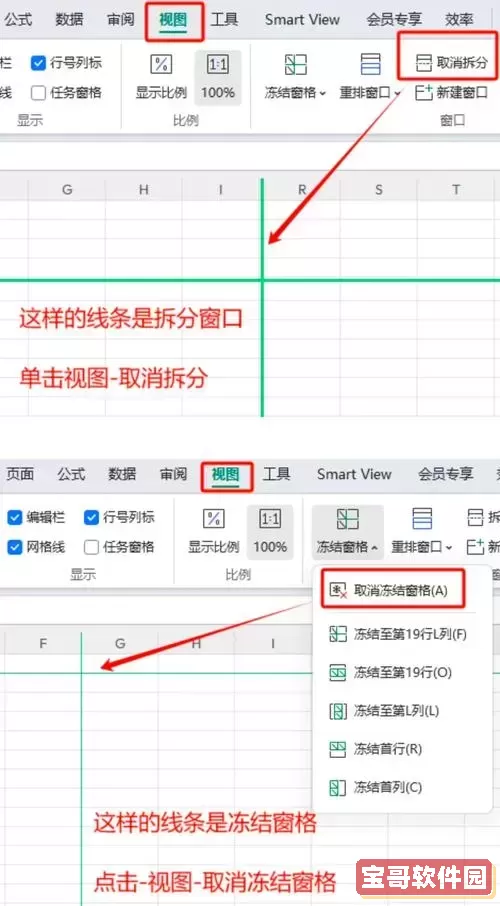The height and width of the screenshot is (906, 500).
Task: Open the 公式 tab in upper ribbon
Action: pyautogui.click(x=18, y=20)
